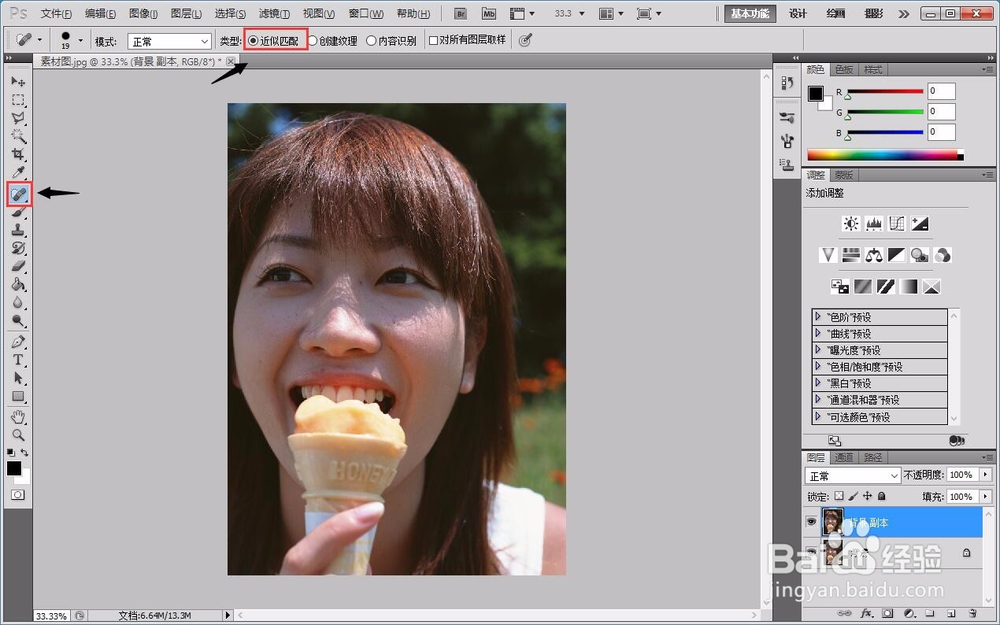Image resolution: width=1000 pixels, height=625 pixels.
Task: Open the 图像 menu
Action: tap(143, 13)
